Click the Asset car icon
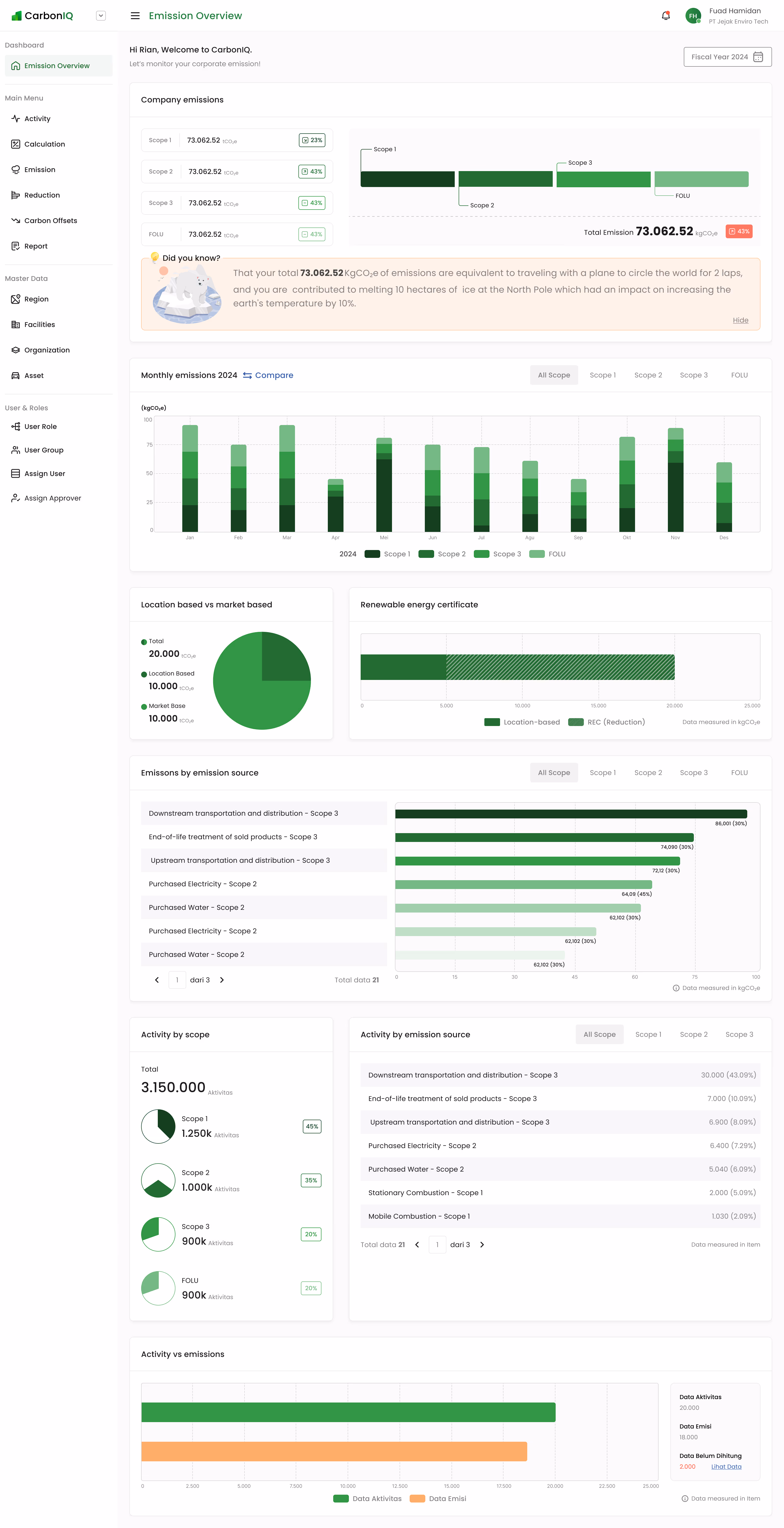The width and height of the screenshot is (784, 1528). [15, 376]
